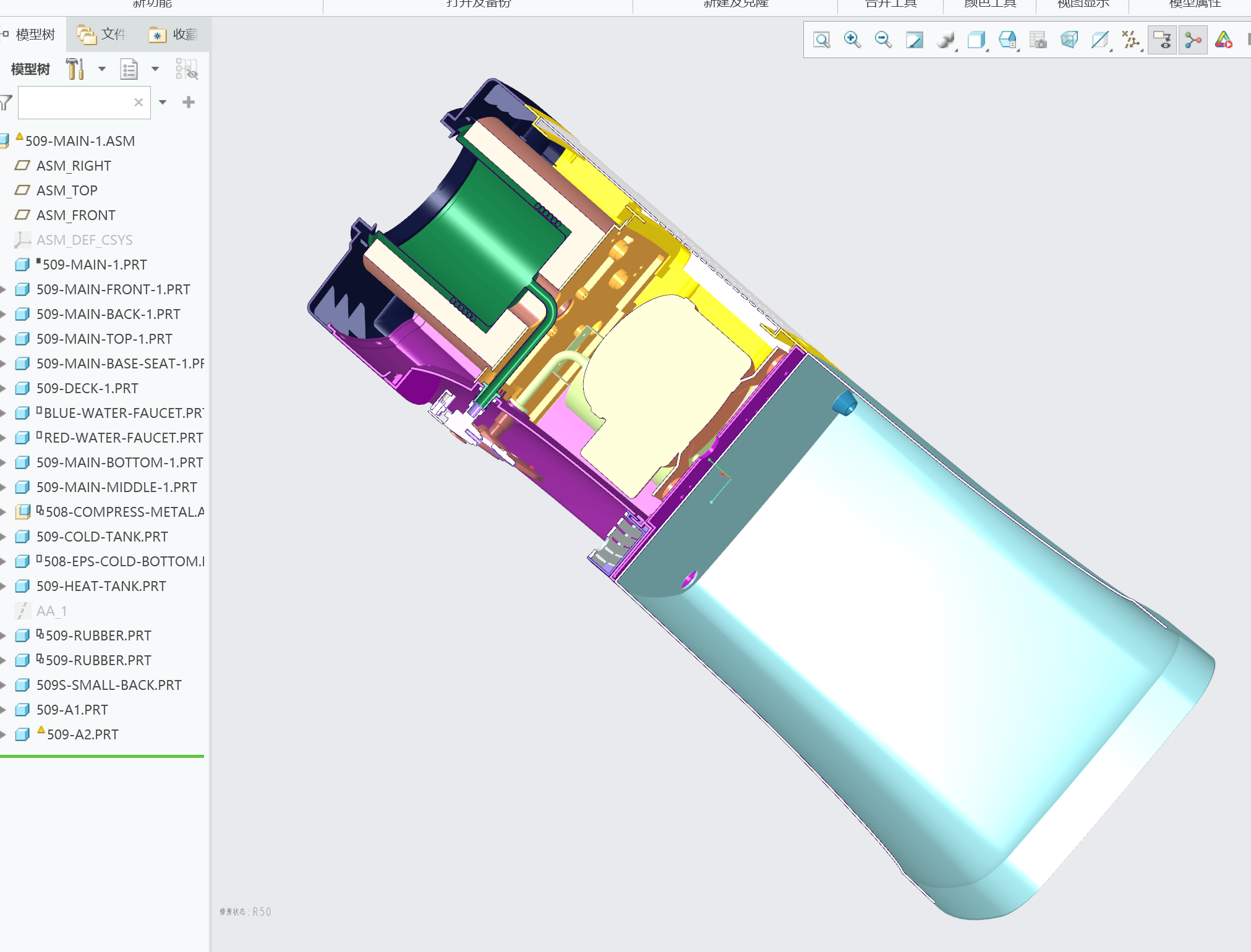Select 509-COLD-TANK.PRT part

[x=102, y=537]
